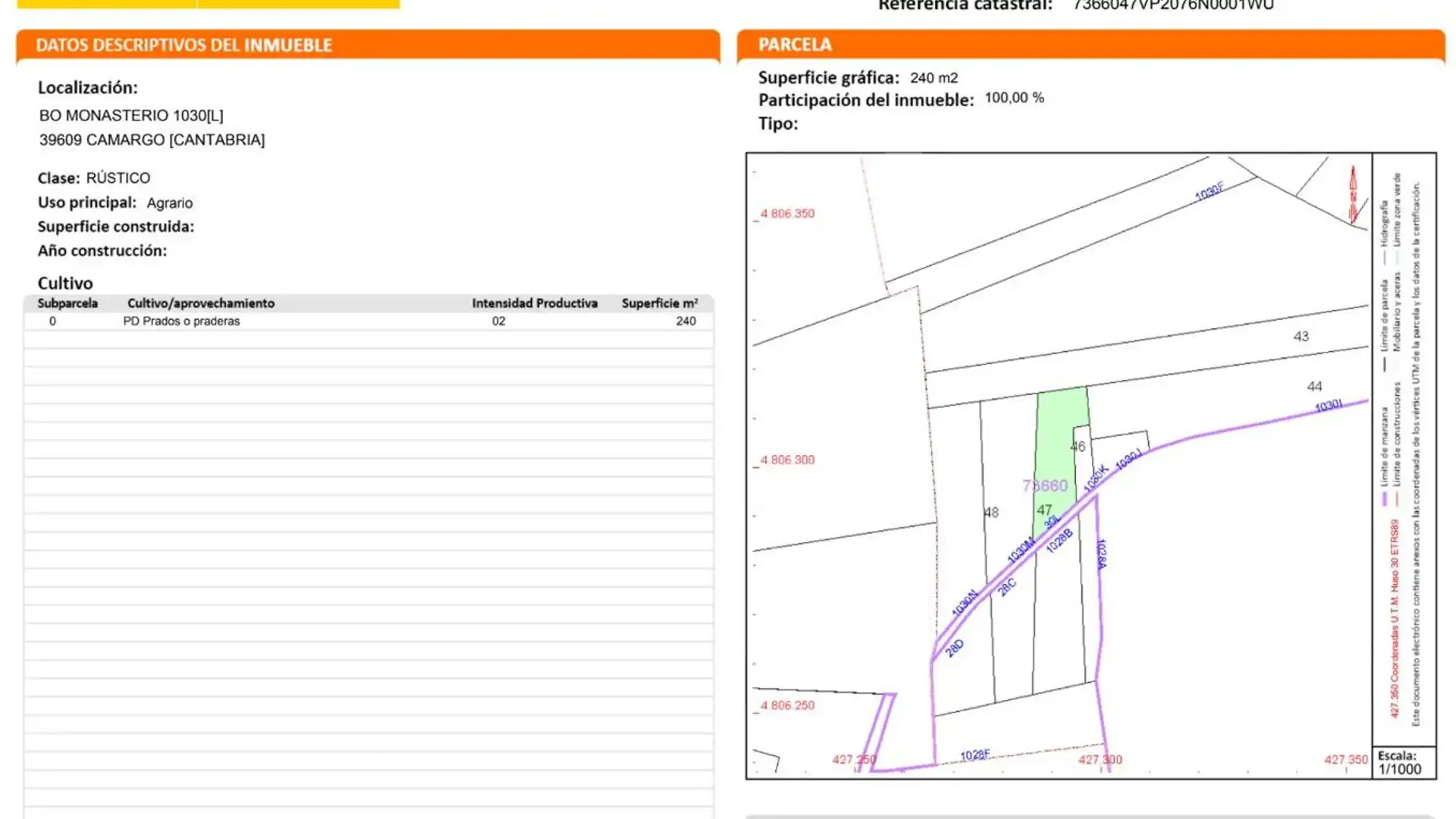This screenshot has width=1456, height=819.
Task: Click the blue 1030F address label
Action: tap(1209, 192)
